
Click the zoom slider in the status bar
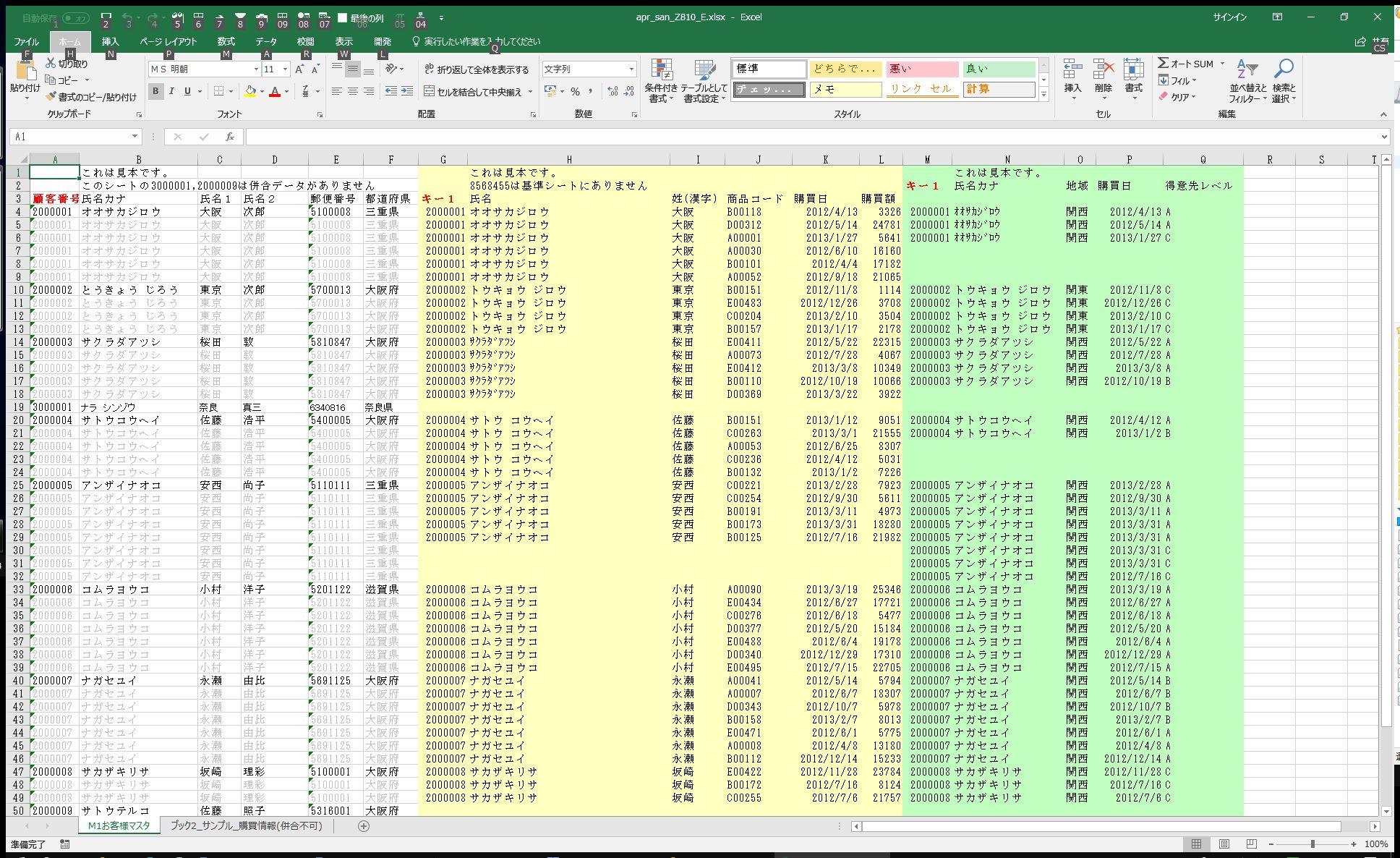(1312, 844)
